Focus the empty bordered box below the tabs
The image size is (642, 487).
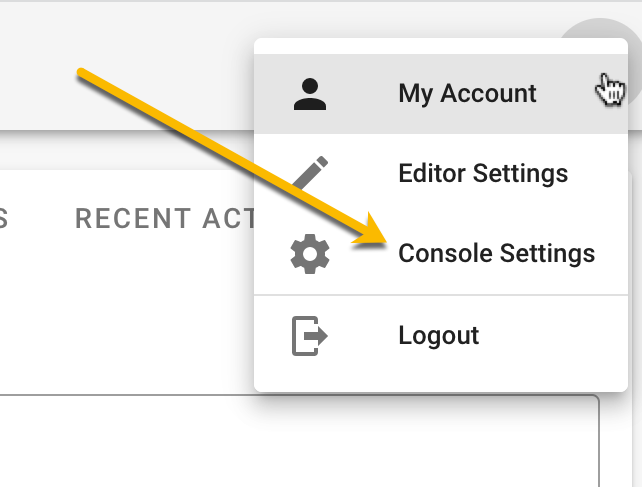coord(299,441)
